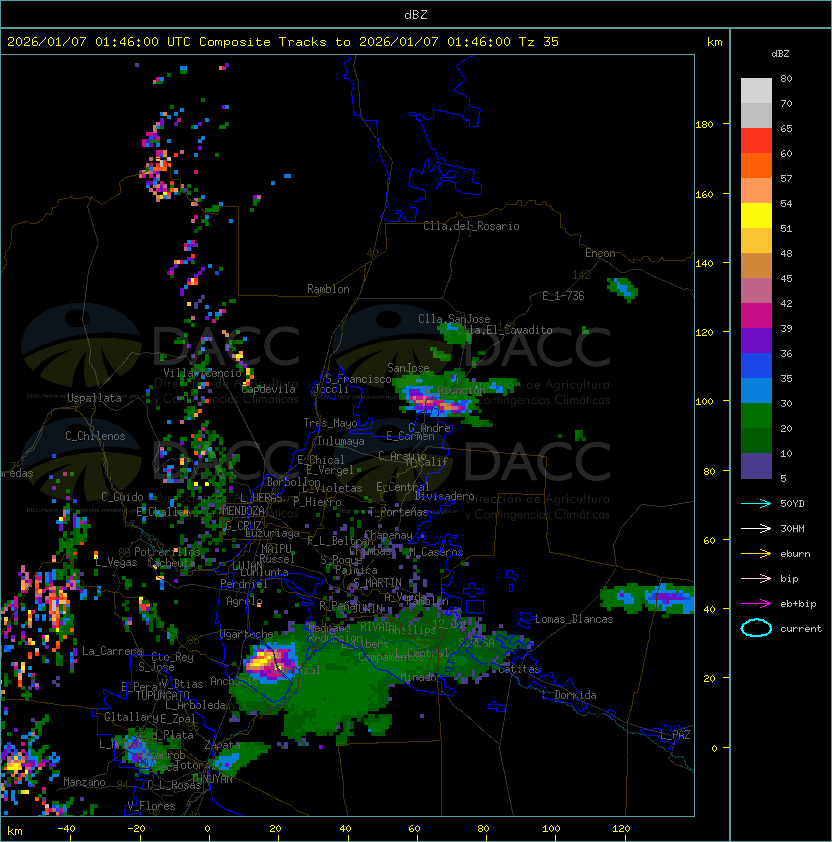Screen dimensions: 832x842
Task: Click the '50YD' legend label
Action: tap(792, 503)
